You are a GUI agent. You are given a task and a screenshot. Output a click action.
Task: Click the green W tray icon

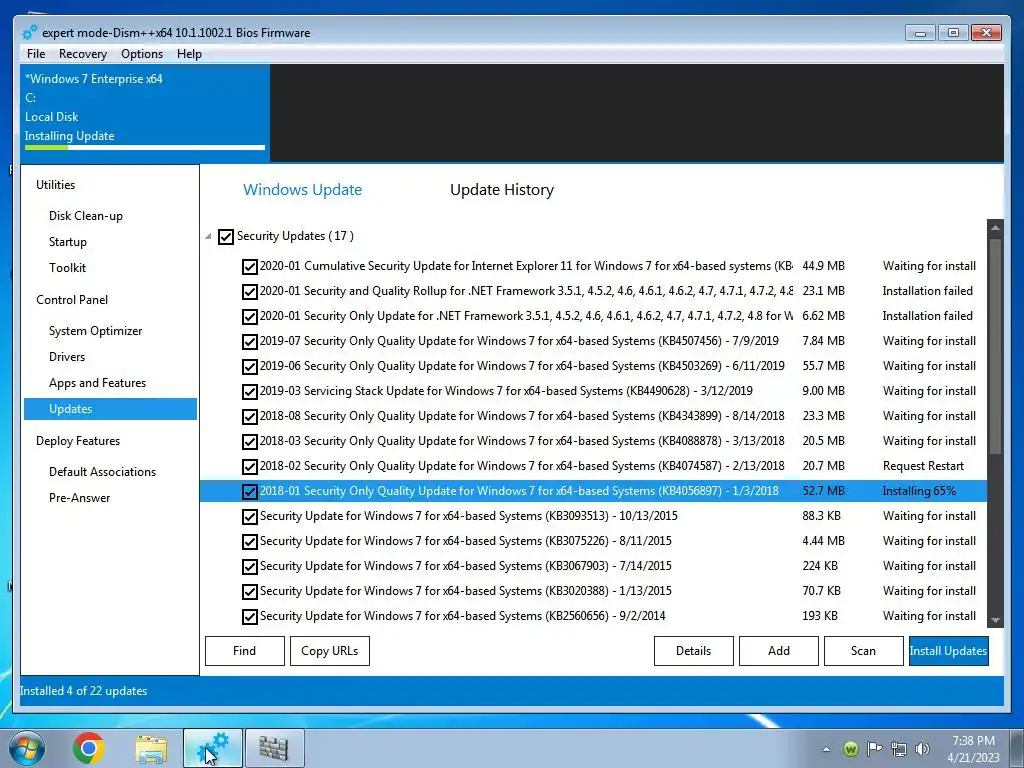(850, 749)
